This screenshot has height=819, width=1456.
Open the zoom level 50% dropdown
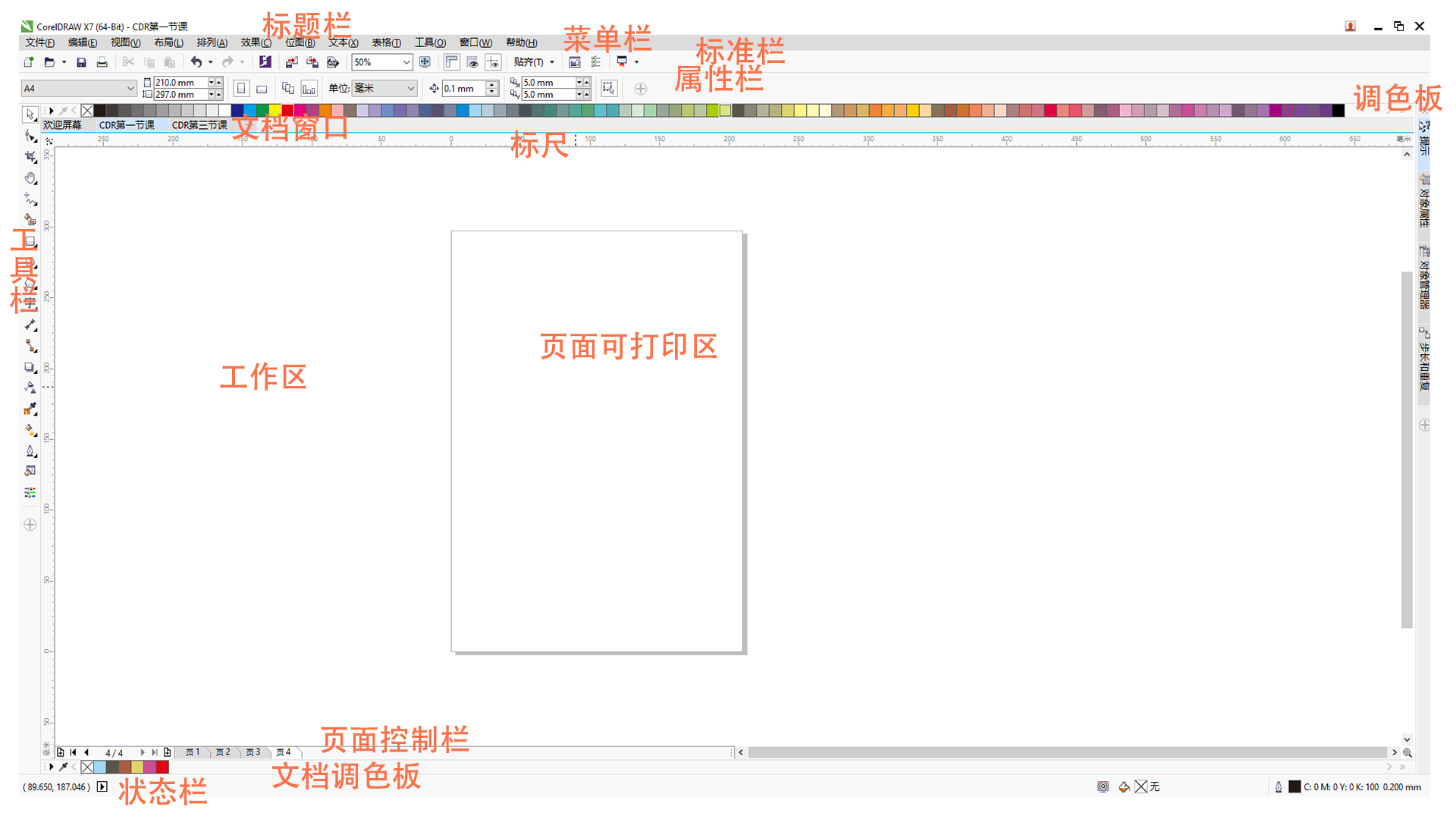coord(406,62)
